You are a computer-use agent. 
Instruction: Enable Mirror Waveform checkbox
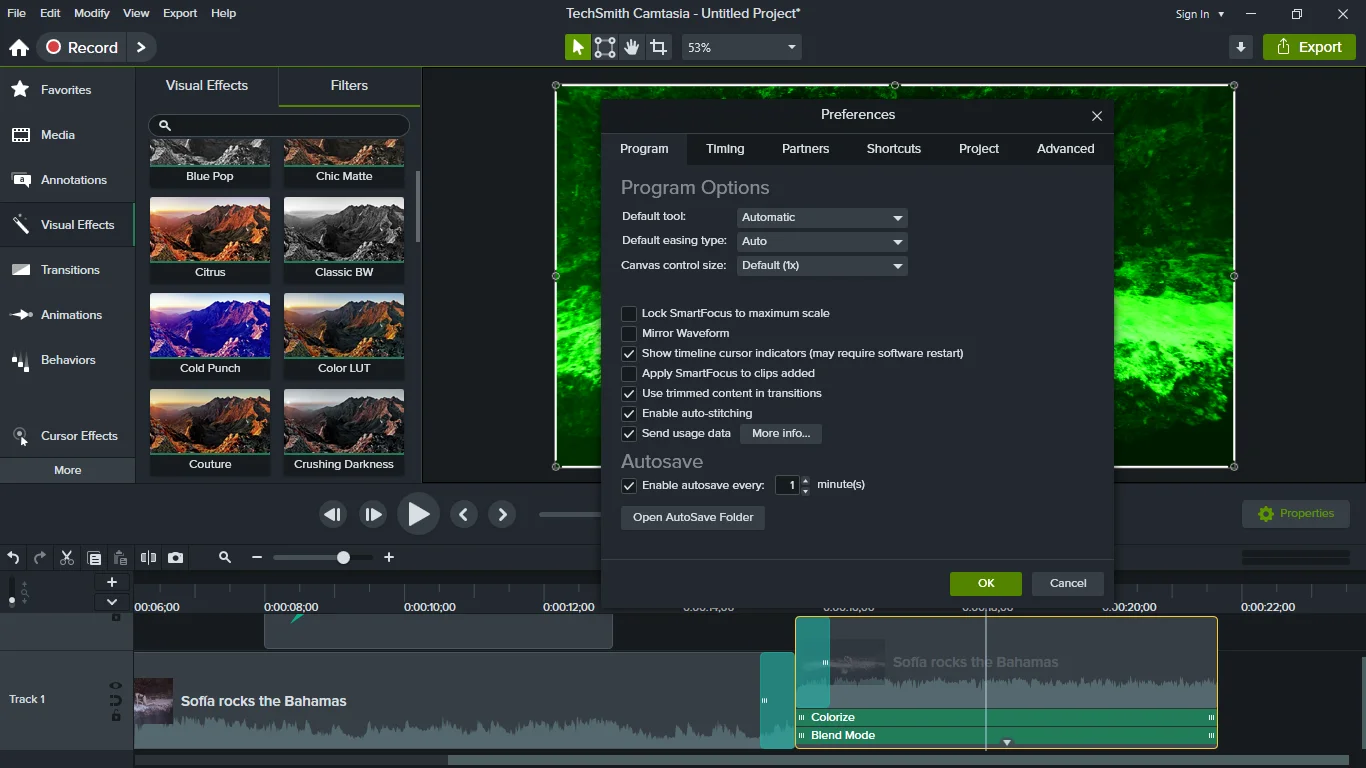[x=629, y=333]
